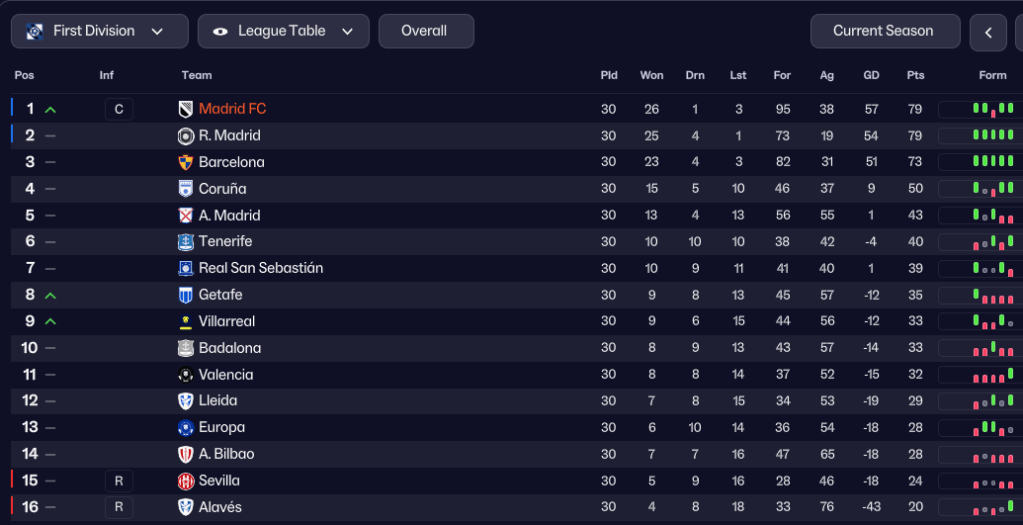
Task: Click the Coruña club crest icon
Action: point(185,189)
